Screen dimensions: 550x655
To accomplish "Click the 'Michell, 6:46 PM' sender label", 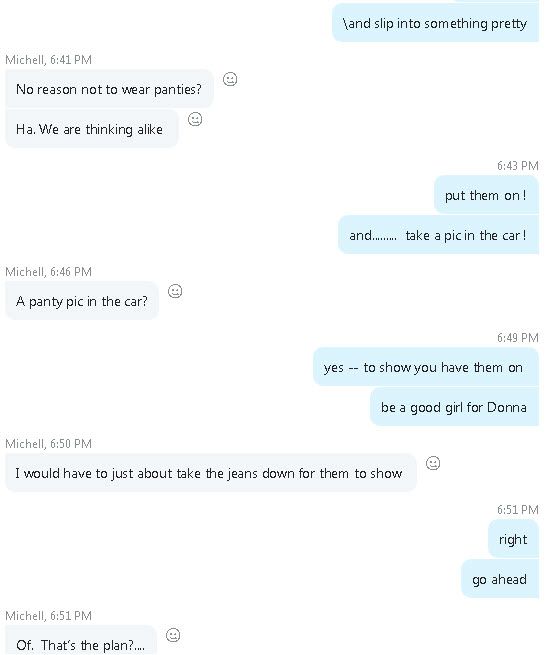I will pyautogui.click(x=48, y=272).
